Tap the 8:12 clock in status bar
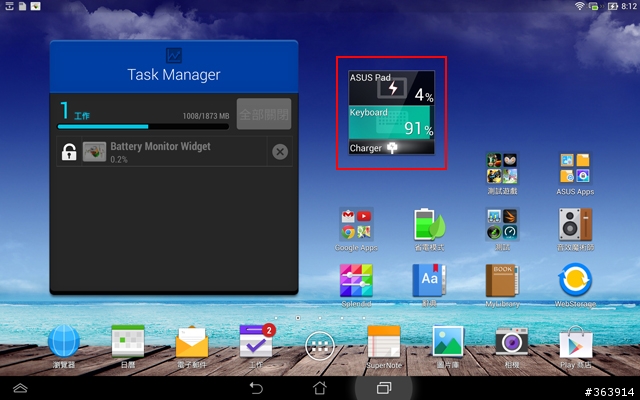Viewport: 640px width, 400px height. (x=629, y=6)
